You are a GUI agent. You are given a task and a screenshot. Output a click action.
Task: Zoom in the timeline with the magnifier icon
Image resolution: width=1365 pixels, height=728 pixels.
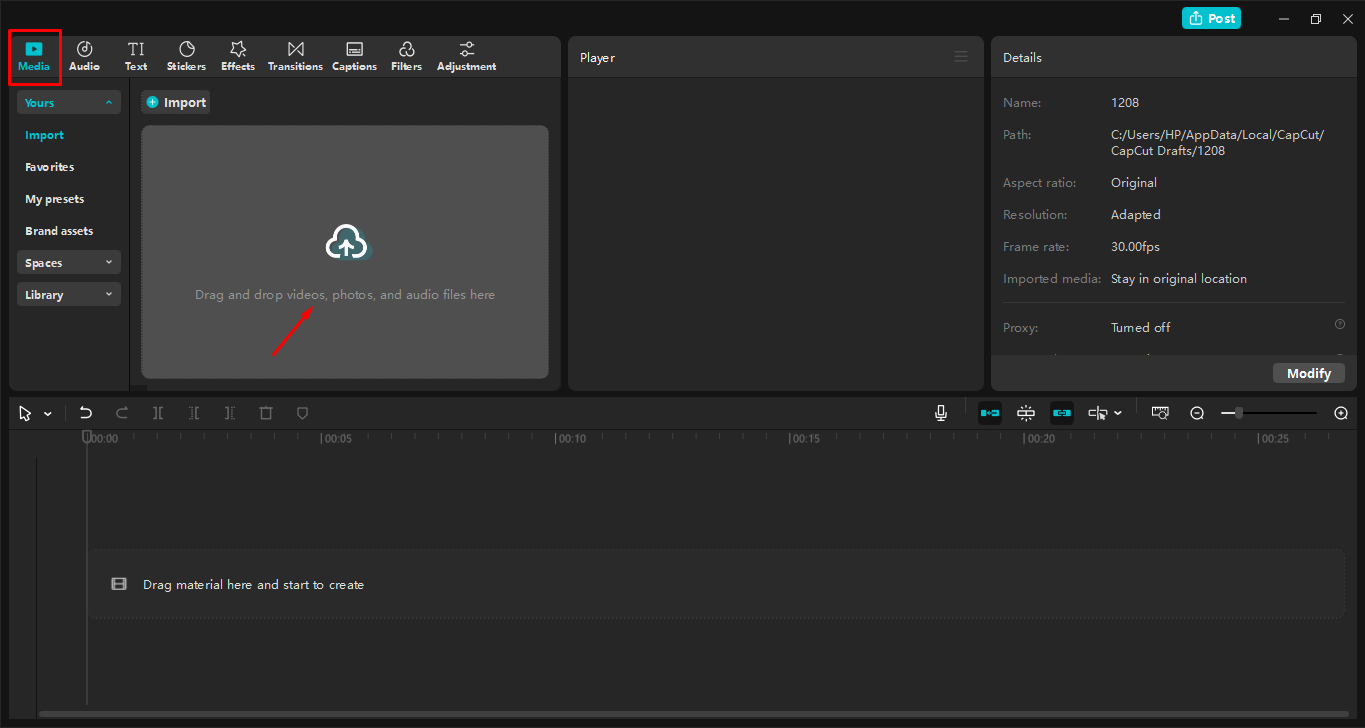tap(1340, 412)
